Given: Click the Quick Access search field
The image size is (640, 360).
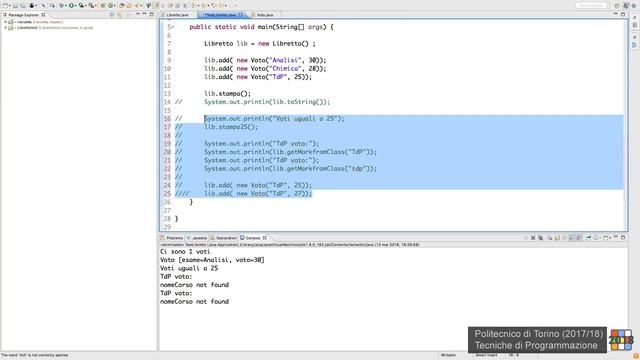Looking at the screenshot, I should pos(591,5).
